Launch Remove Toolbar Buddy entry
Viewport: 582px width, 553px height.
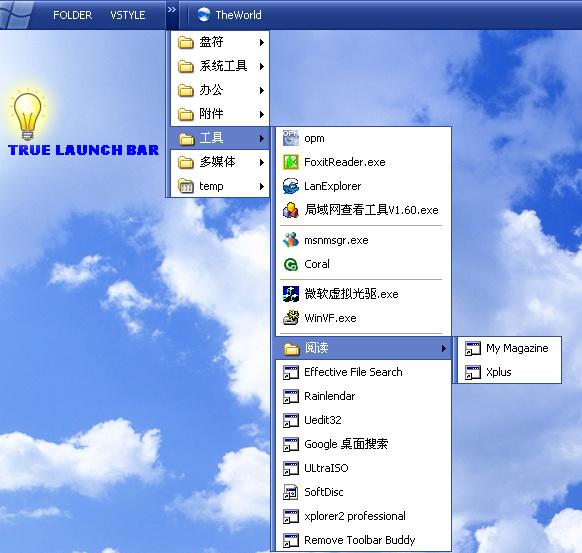pyautogui.click(x=363, y=540)
